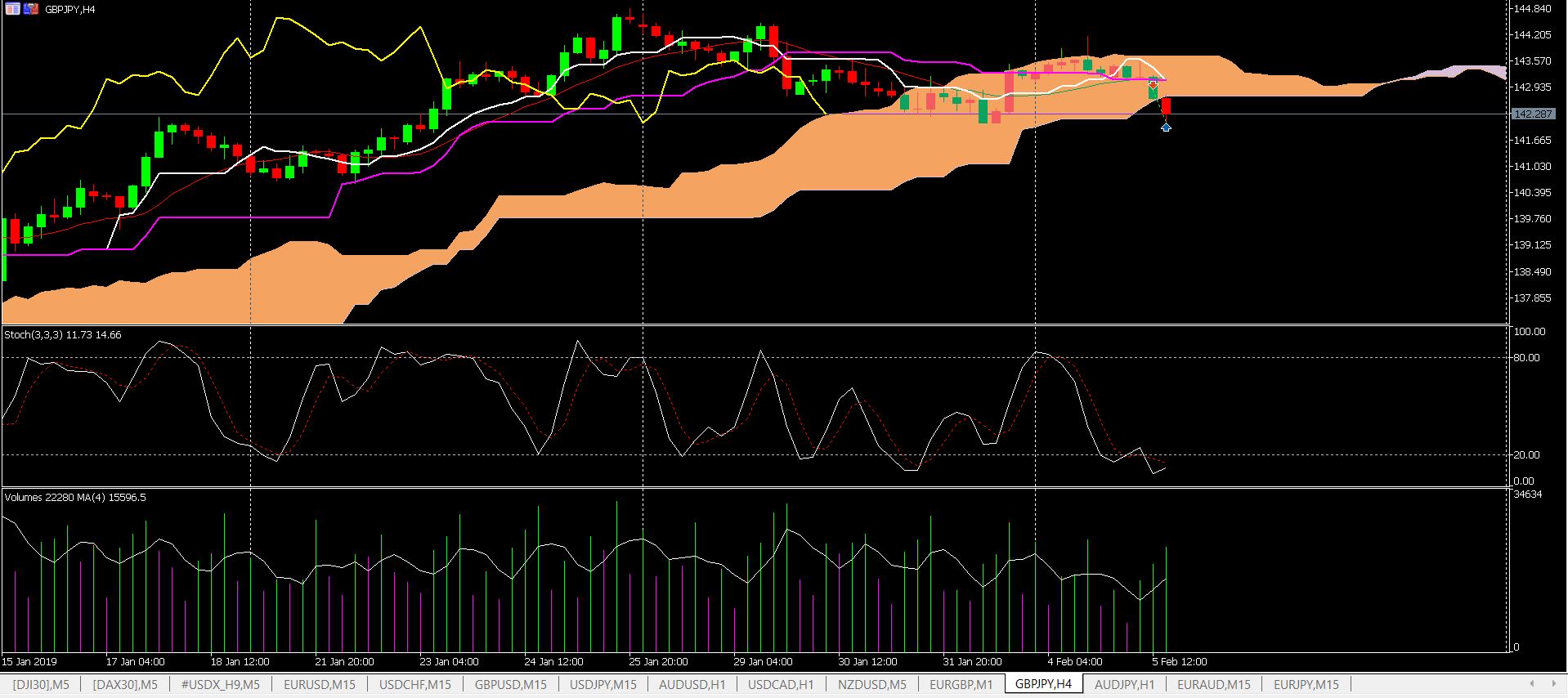Open the AUDUSD,H1 chart tab
The width and height of the screenshot is (1568, 698).
click(x=692, y=684)
